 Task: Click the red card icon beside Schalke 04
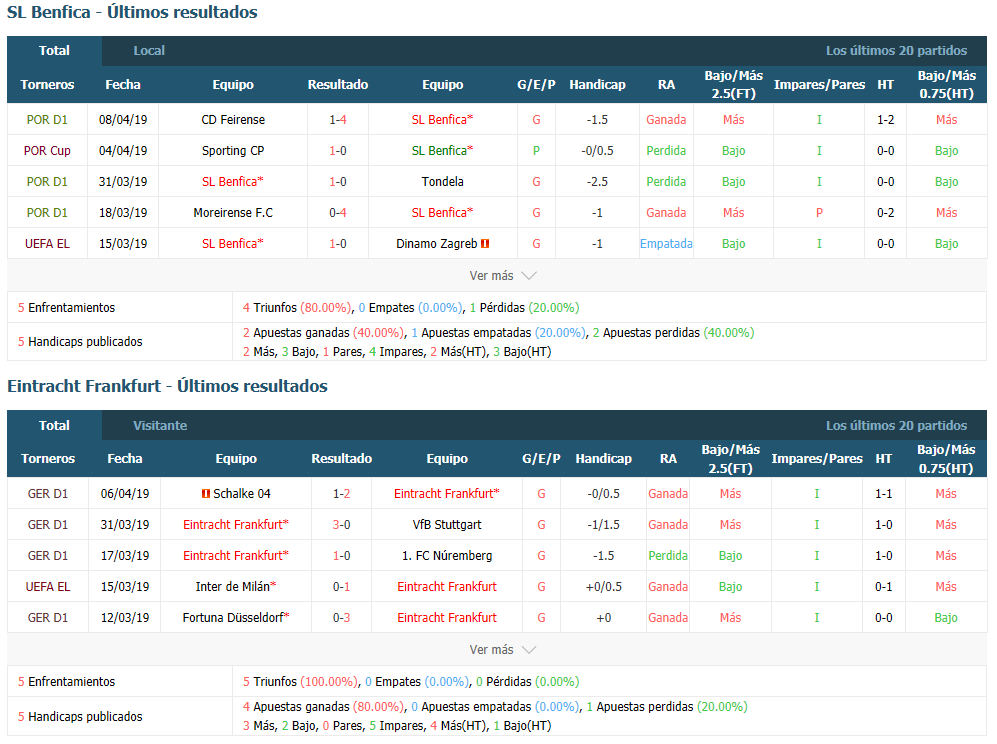pos(205,493)
